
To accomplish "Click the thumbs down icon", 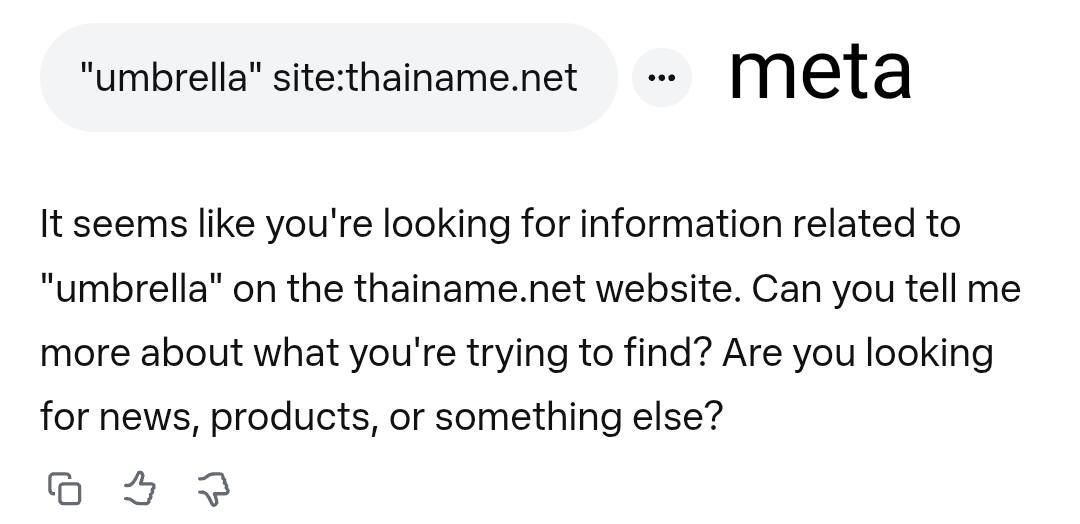I will click(x=213, y=489).
